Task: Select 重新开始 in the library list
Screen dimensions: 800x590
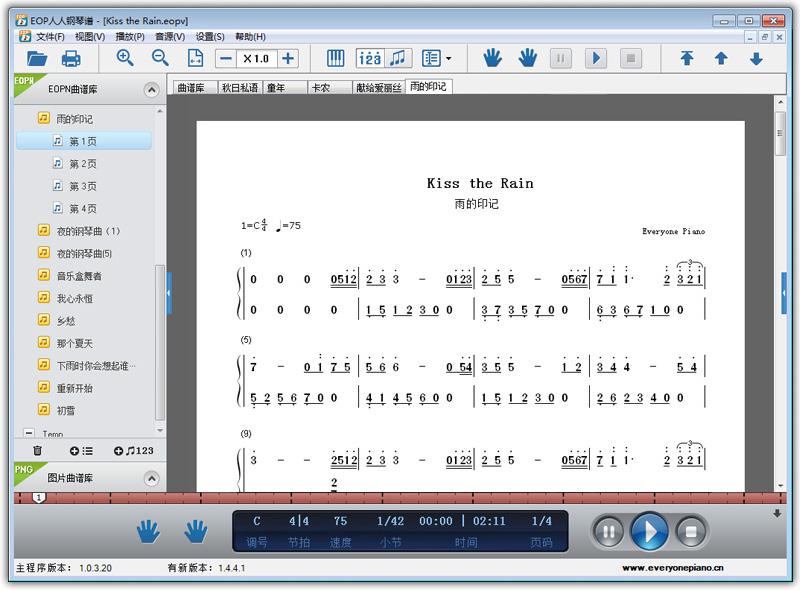Action: (x=74, y=388)
